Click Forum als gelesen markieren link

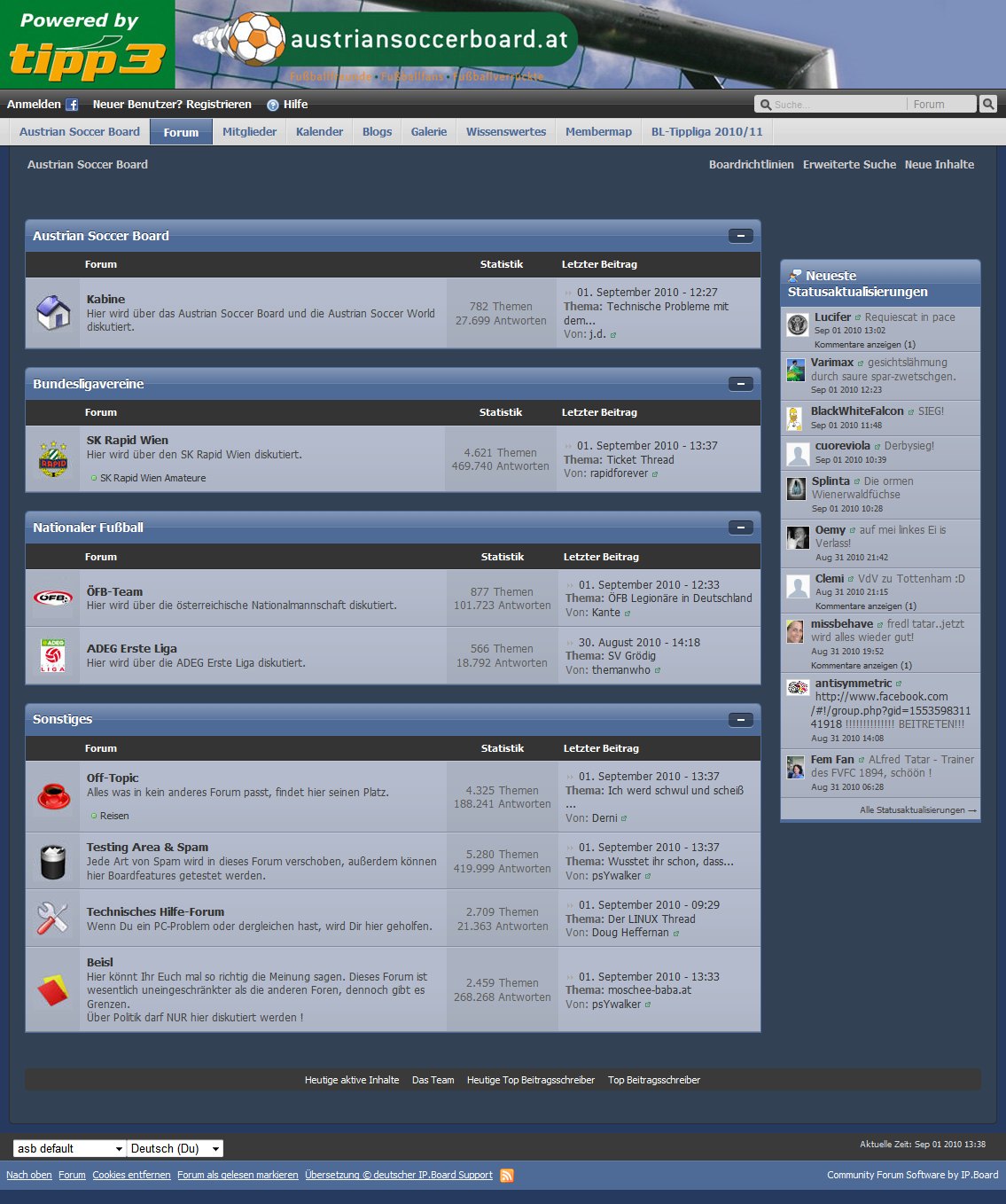pos(238,1176)
